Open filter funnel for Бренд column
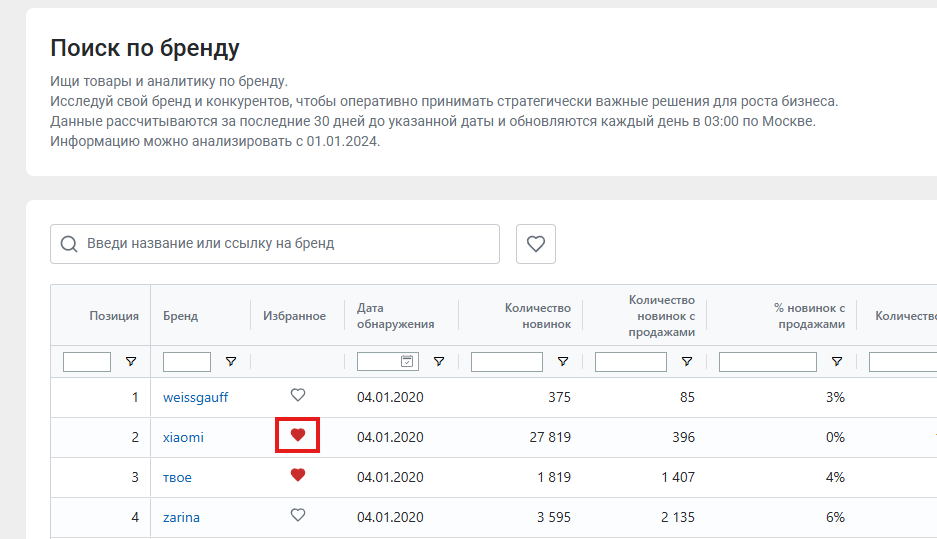 click(231, 362)
